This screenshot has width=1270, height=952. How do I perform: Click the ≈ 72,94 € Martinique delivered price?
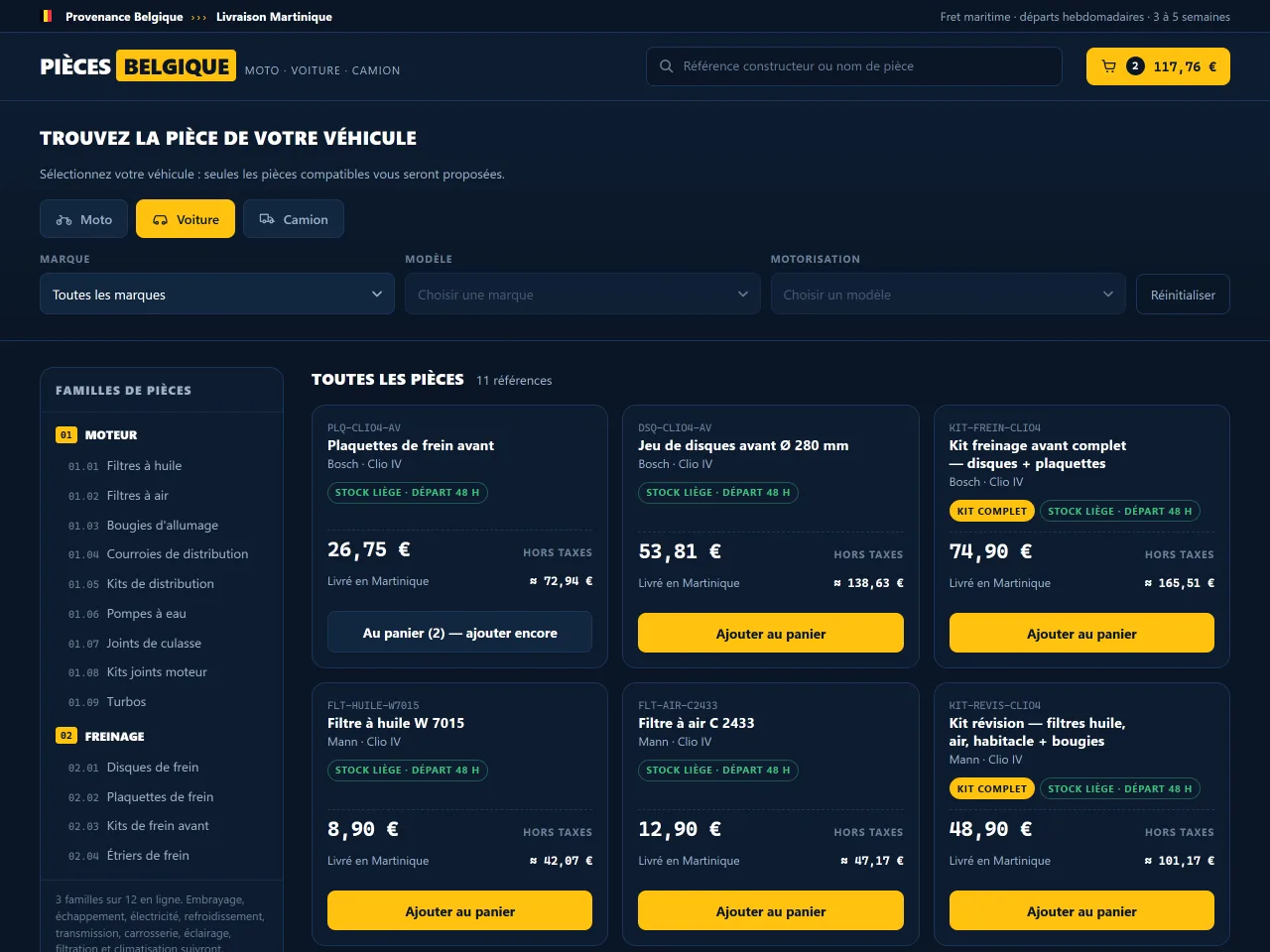click(x=562, y=581)
